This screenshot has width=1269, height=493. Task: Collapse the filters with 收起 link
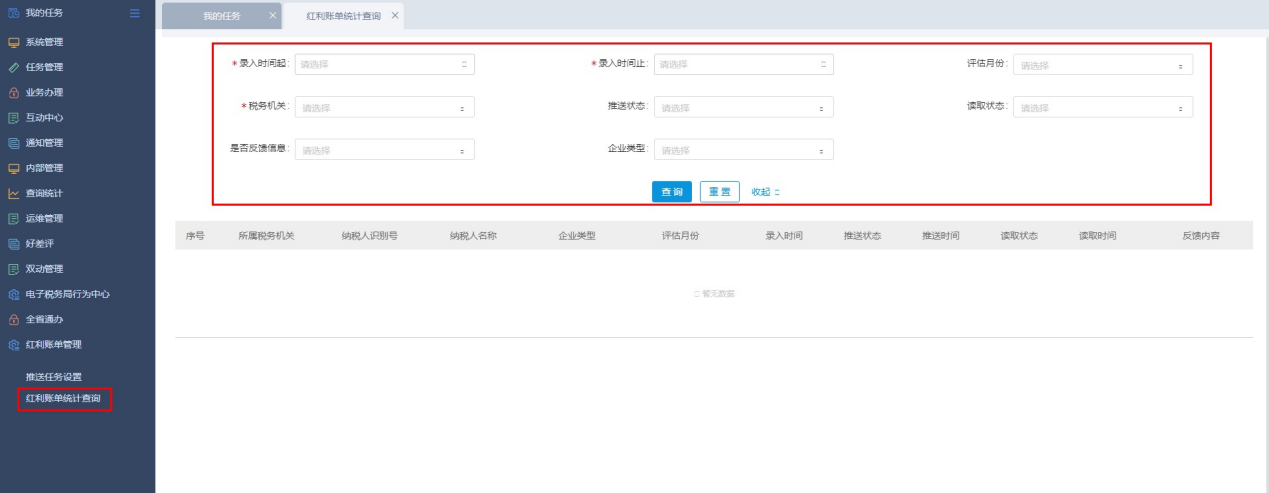[x=765, y=192]
